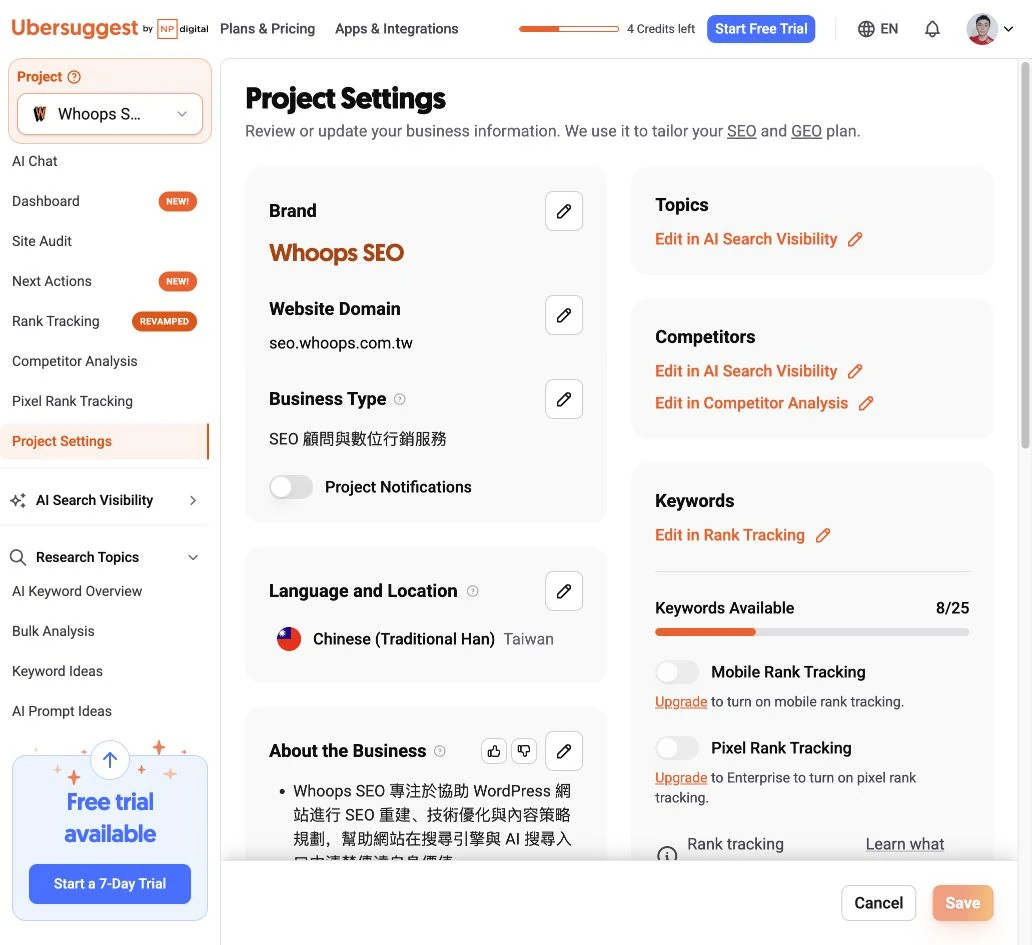The height and width of the screenshot is (945, 1032).
Task: Collapse the Research Topics section
Action: [193, 557]
